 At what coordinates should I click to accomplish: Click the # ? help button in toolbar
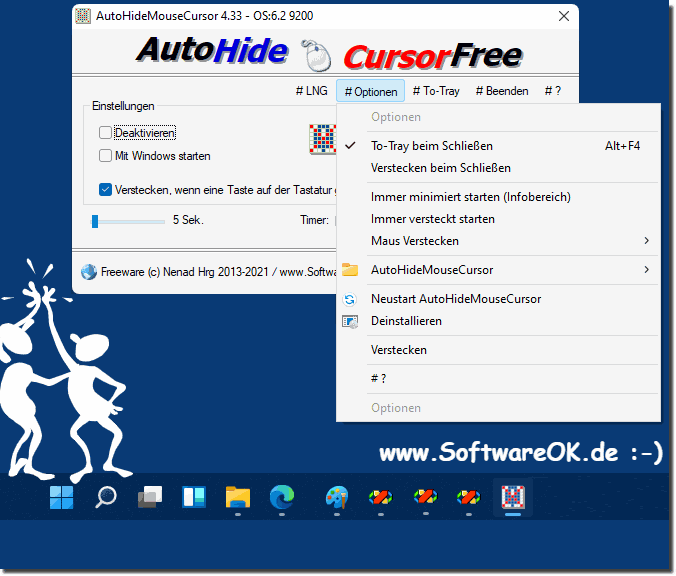click(x=552, y=91)
